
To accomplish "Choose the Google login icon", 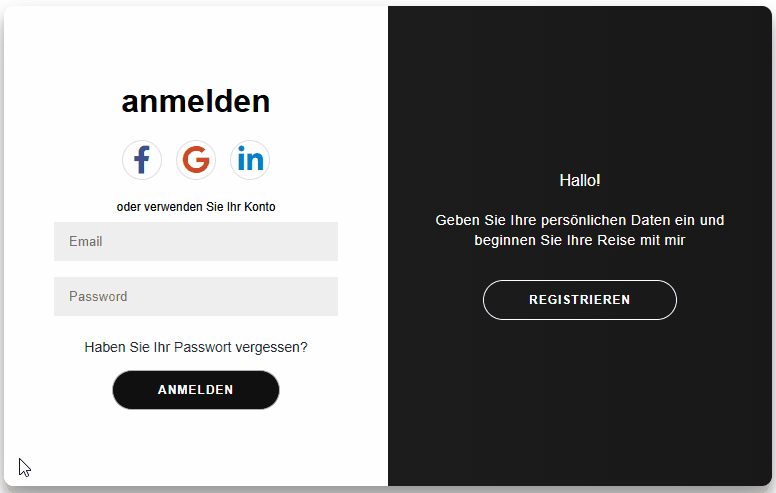I will [196, 160].
